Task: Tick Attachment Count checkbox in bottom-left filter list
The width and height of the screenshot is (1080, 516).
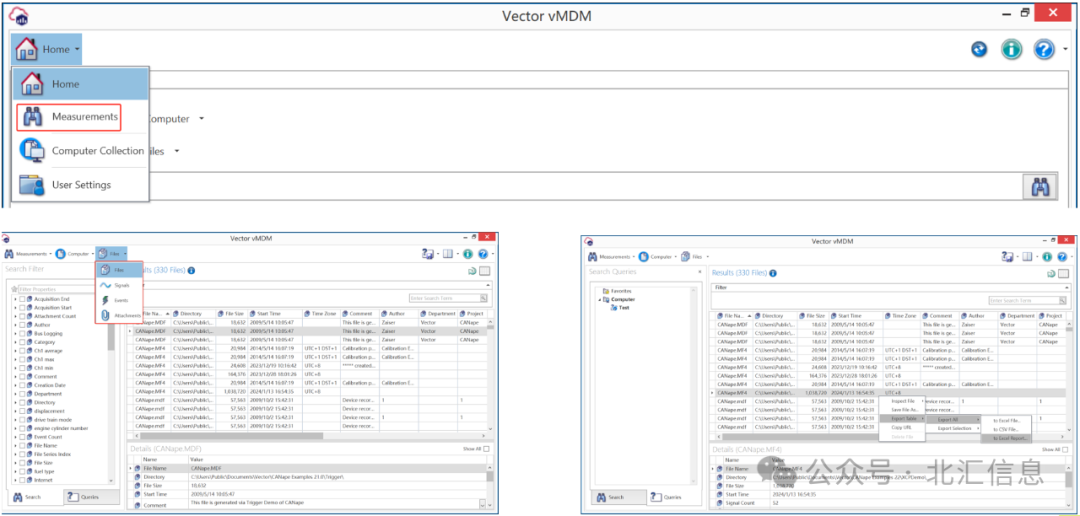Action: [x=22, y=316]
